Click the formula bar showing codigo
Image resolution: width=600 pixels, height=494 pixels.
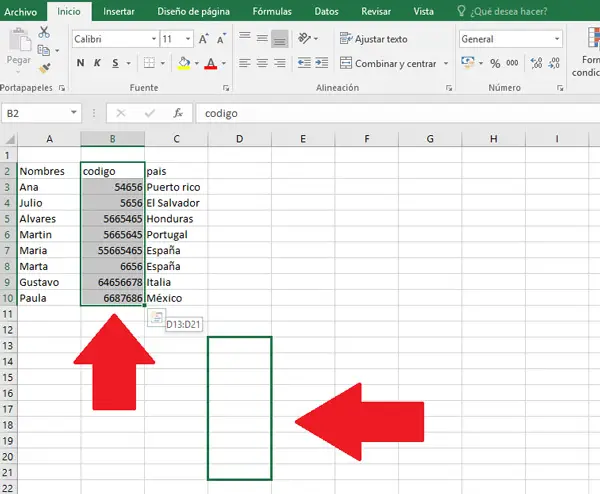398,113
